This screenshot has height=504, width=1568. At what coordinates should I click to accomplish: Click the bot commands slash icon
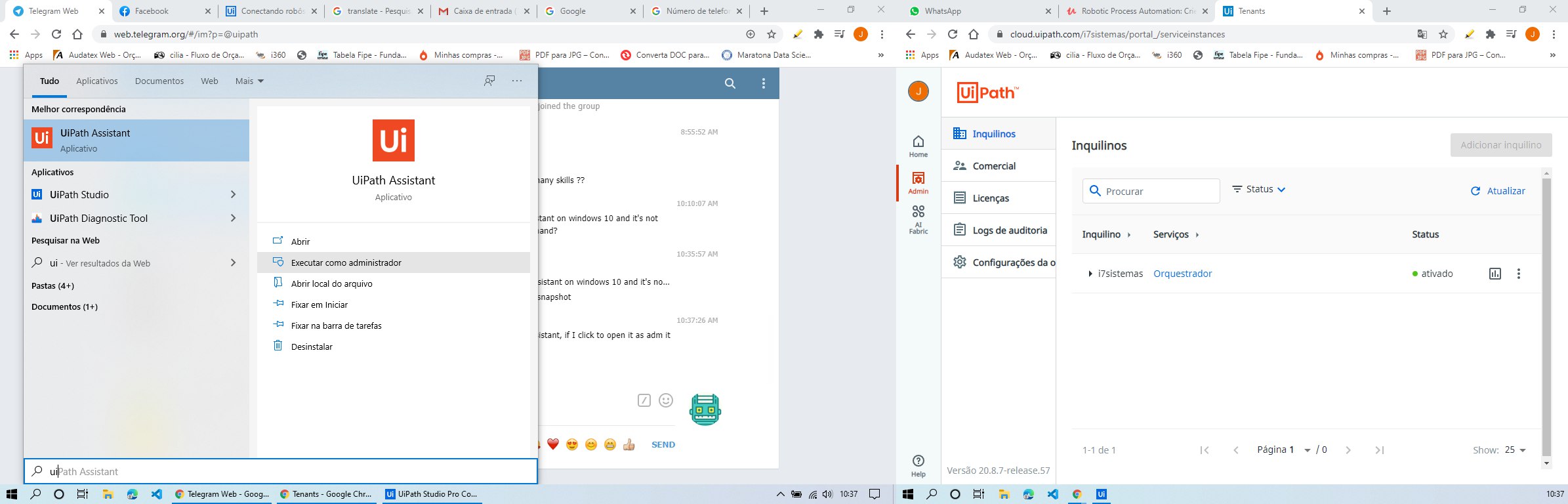(x=644, y=400)
